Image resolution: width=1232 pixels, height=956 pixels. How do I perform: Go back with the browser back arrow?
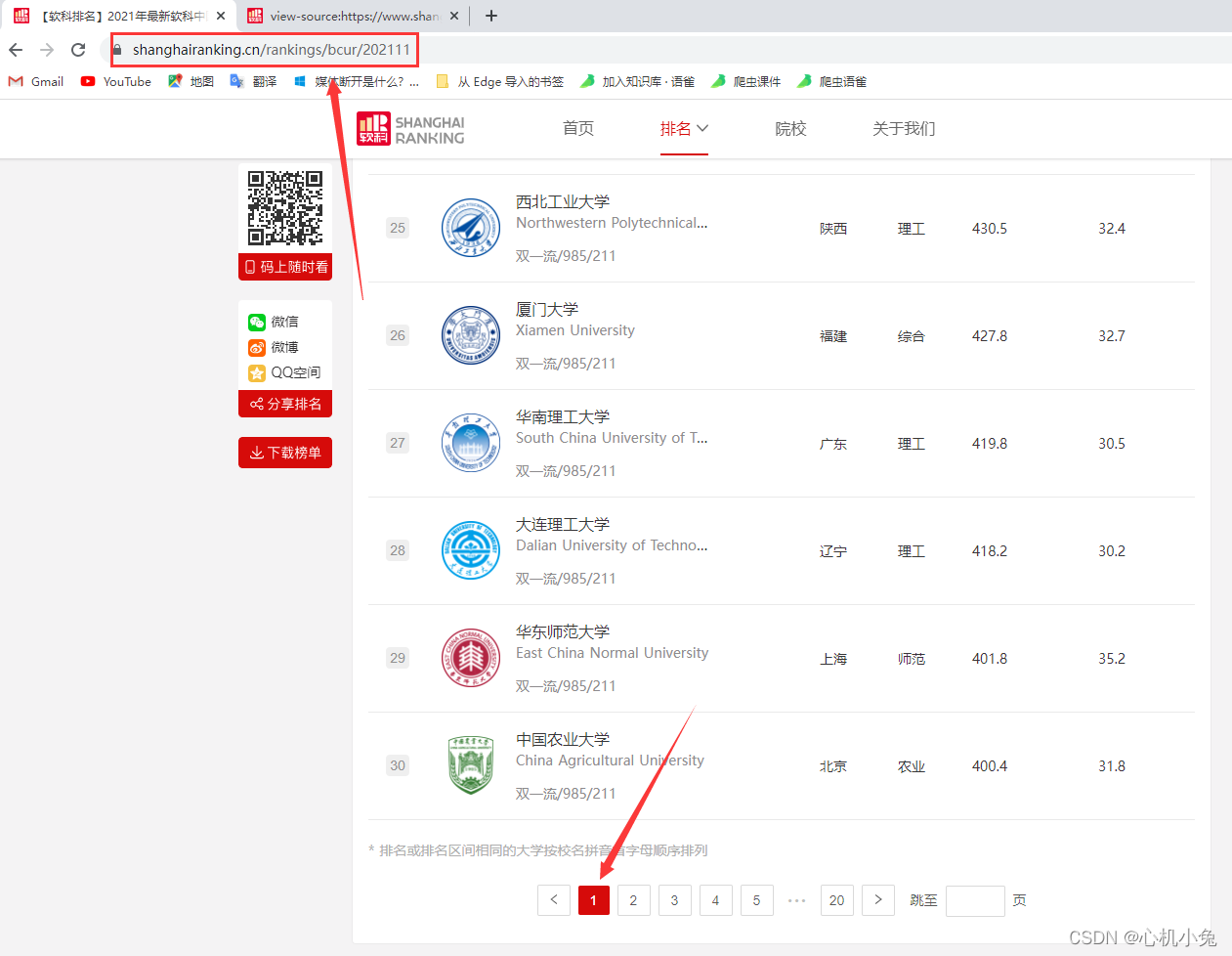click(x=16, y=50)
